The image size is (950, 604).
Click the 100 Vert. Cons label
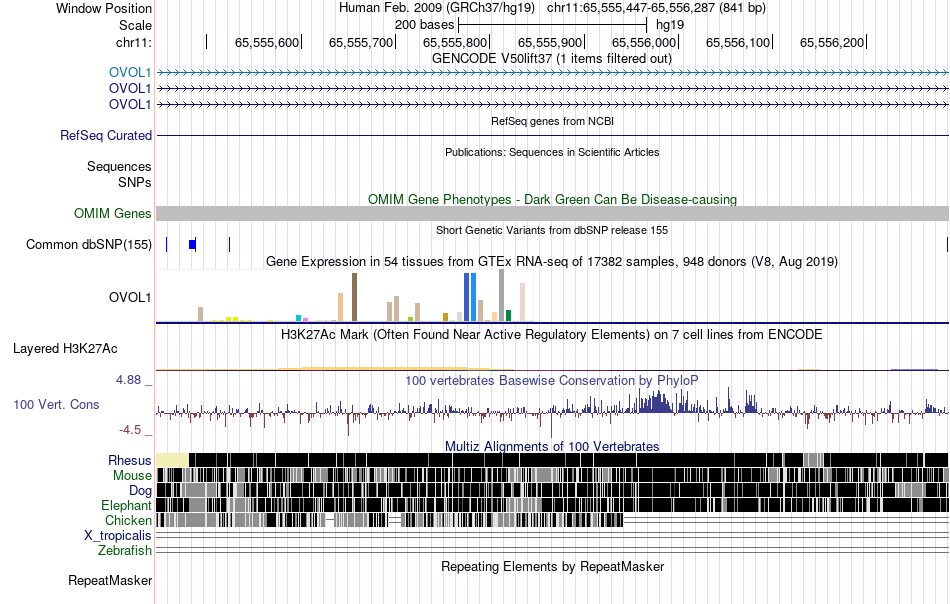pos(56,405)
